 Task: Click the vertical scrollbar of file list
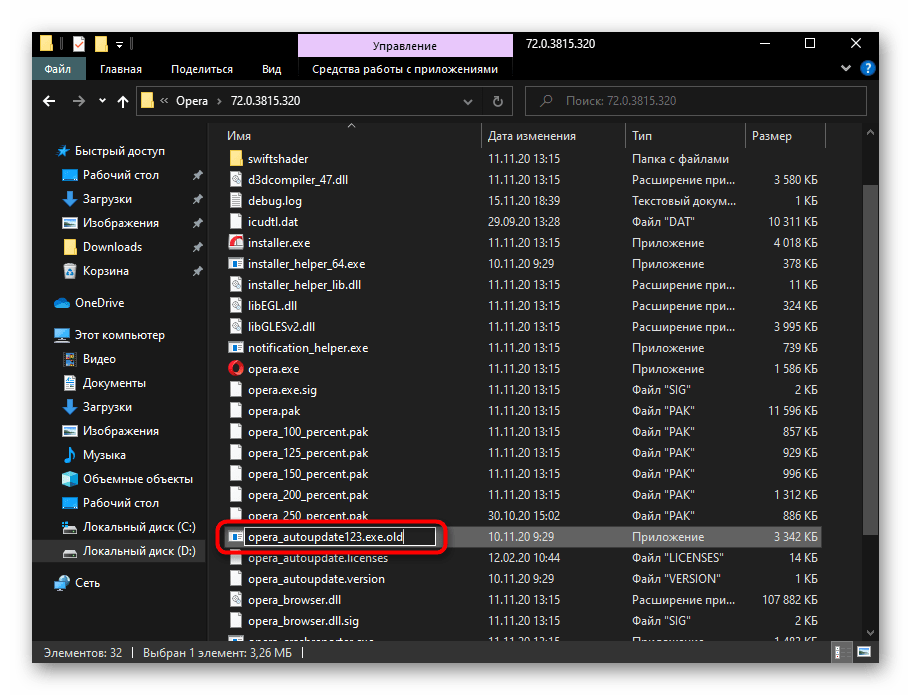point(869,300)
